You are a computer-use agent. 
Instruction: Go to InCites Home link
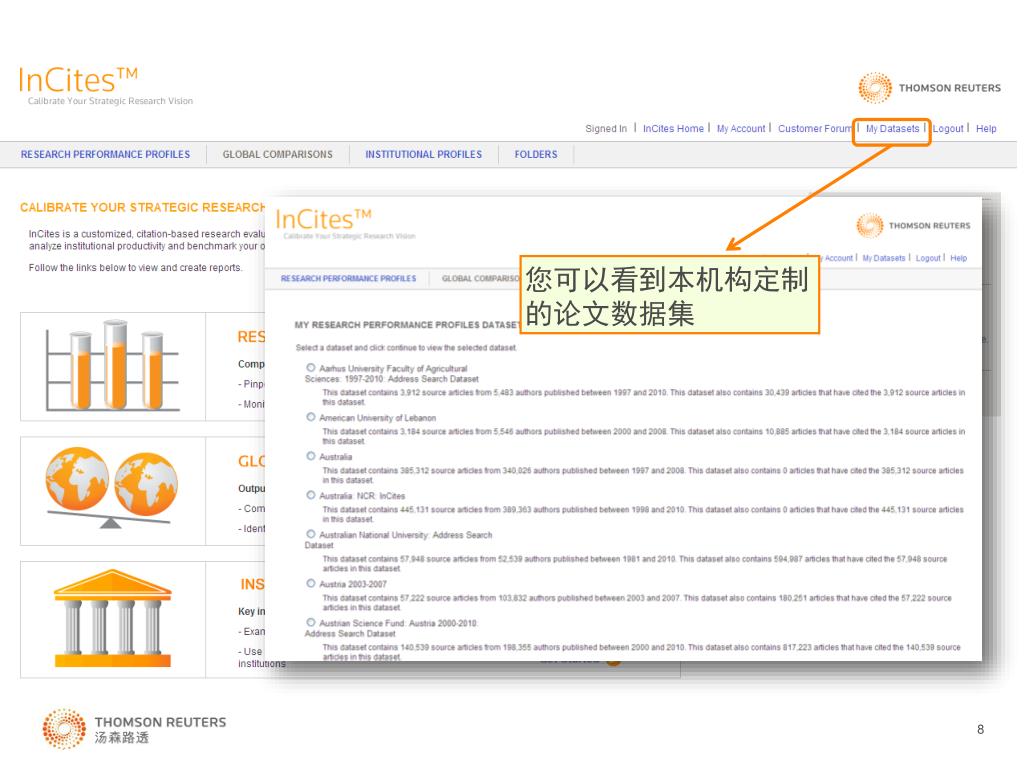[x=673, y=129]
